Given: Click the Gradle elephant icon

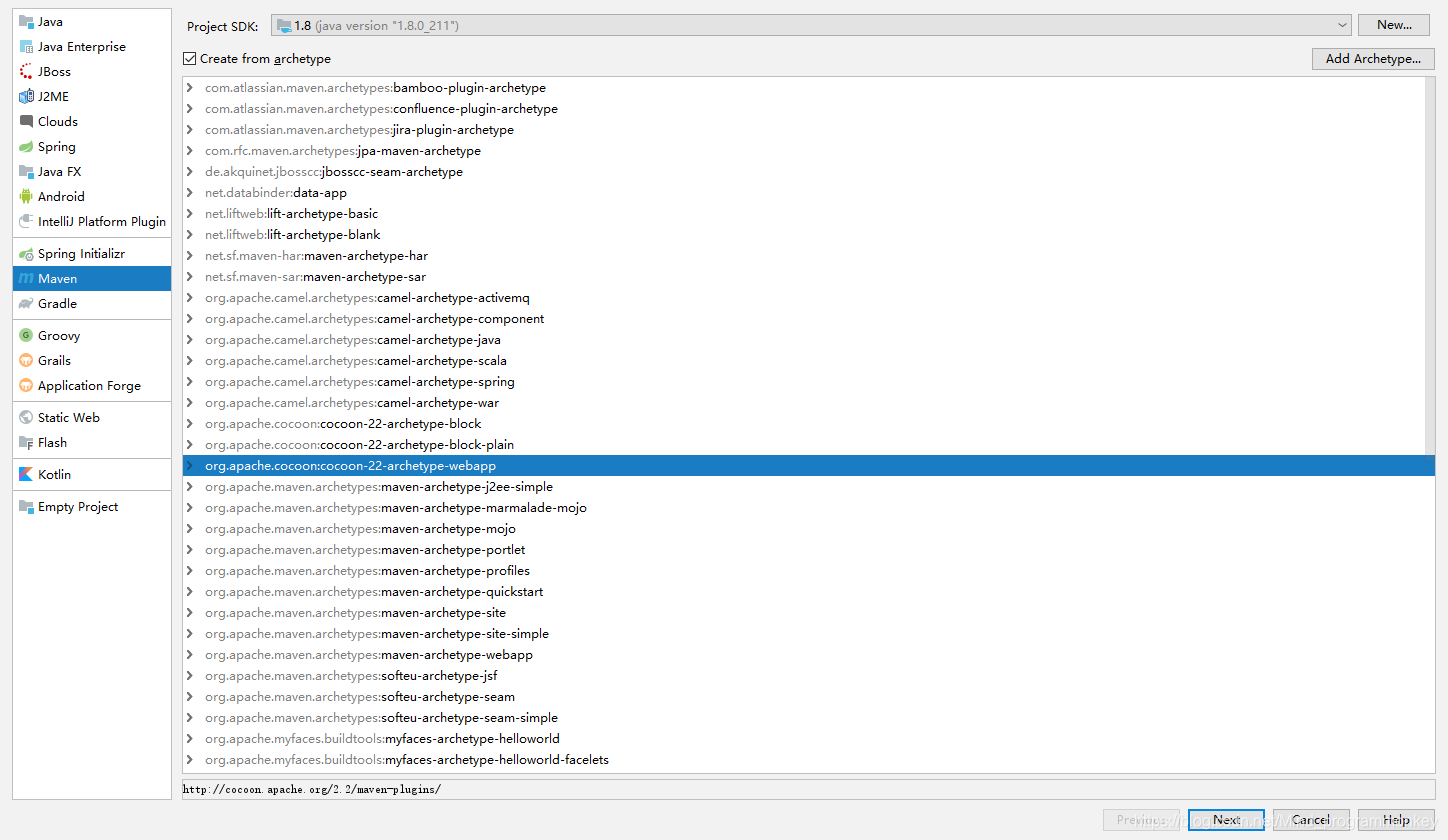Looking at the screenshot, I should (26, 303).
